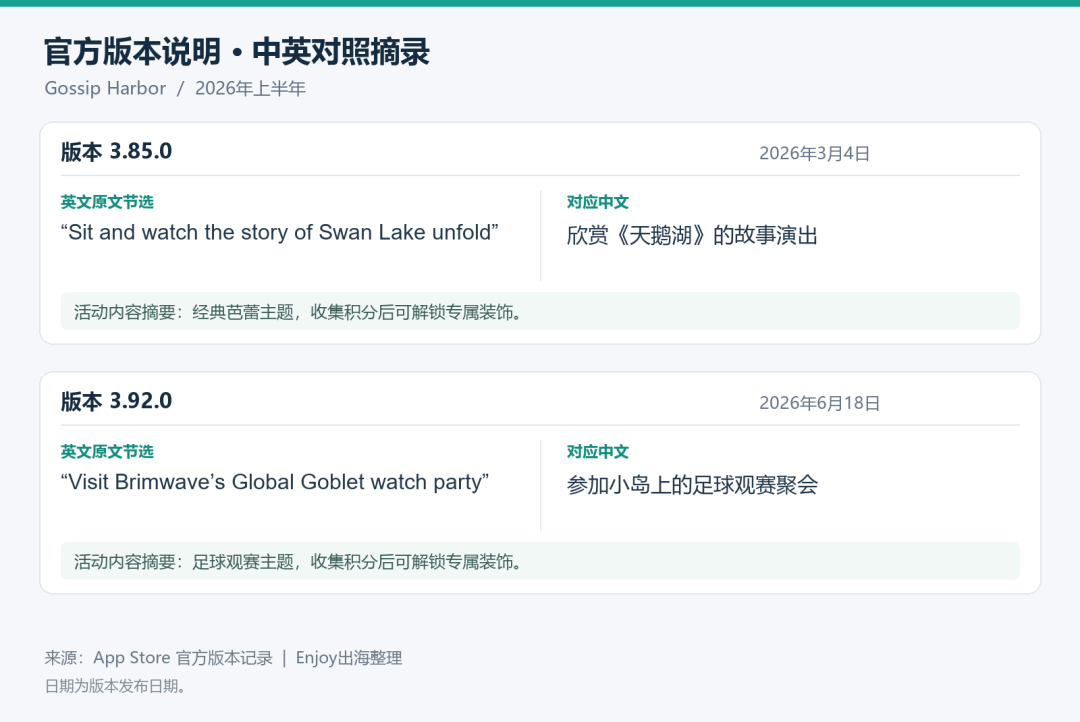
Task: Select the Brimwave's Global Goblet quote
Action: [x=275, y=482]
